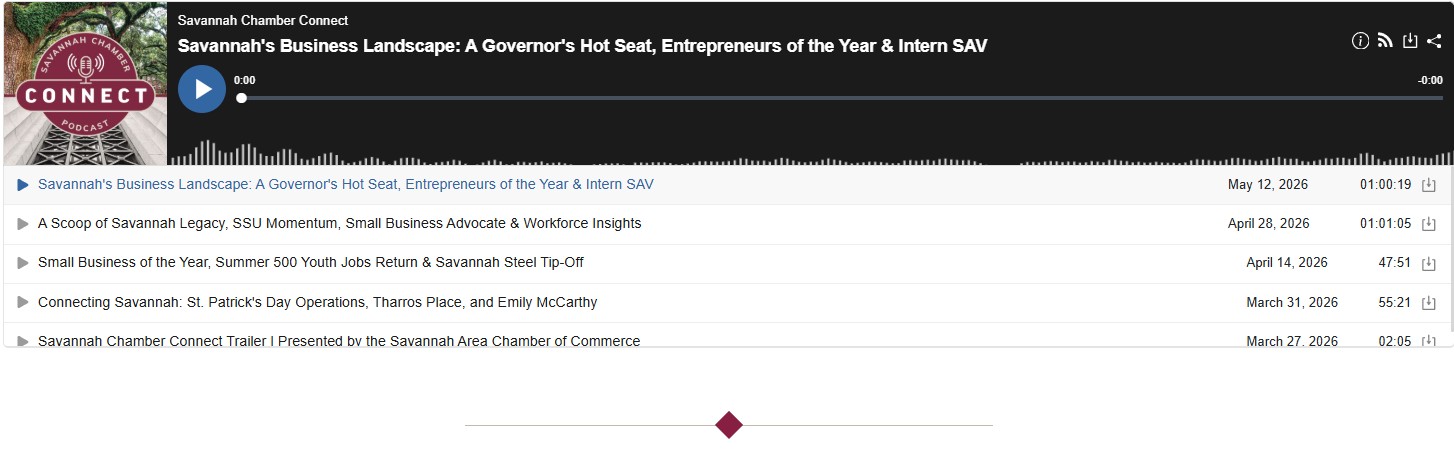Click the playback progress slider handle
1454x459 pixels.
click(241, 98)
